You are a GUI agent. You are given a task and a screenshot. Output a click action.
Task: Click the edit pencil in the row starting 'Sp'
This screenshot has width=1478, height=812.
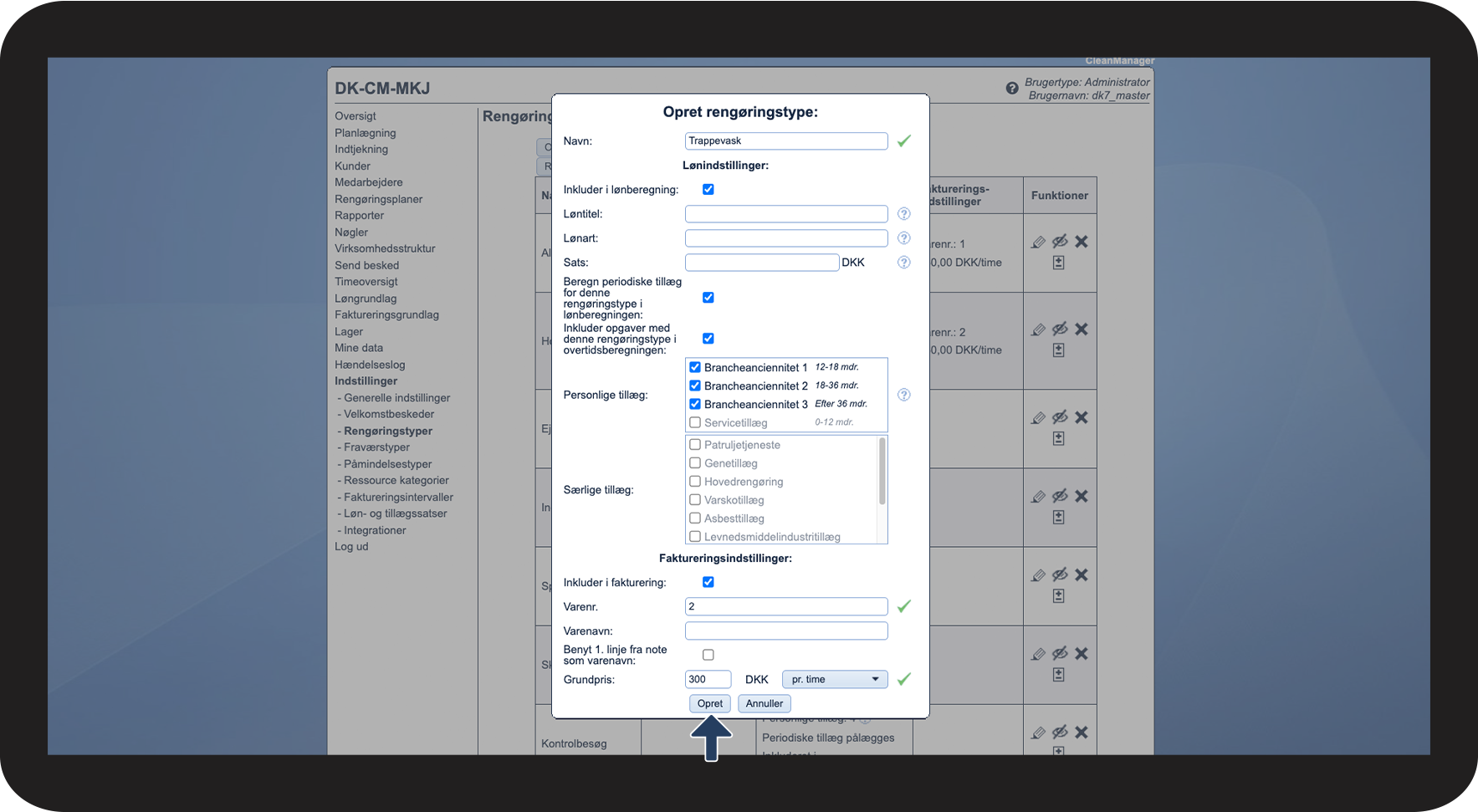pyautogui.click(x=1038, y=575)
